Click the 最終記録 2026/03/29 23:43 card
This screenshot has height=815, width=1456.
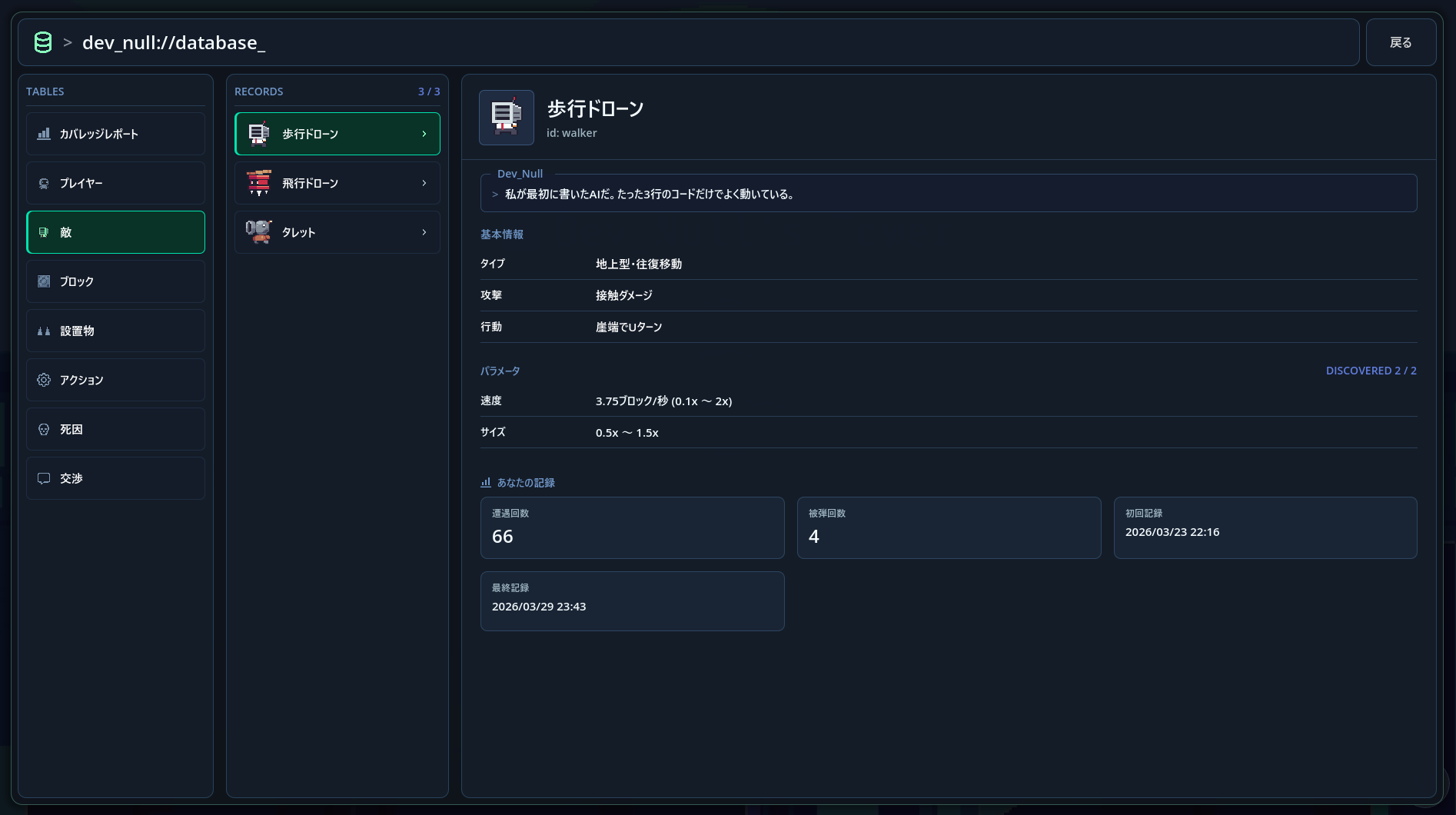point(632,601)
